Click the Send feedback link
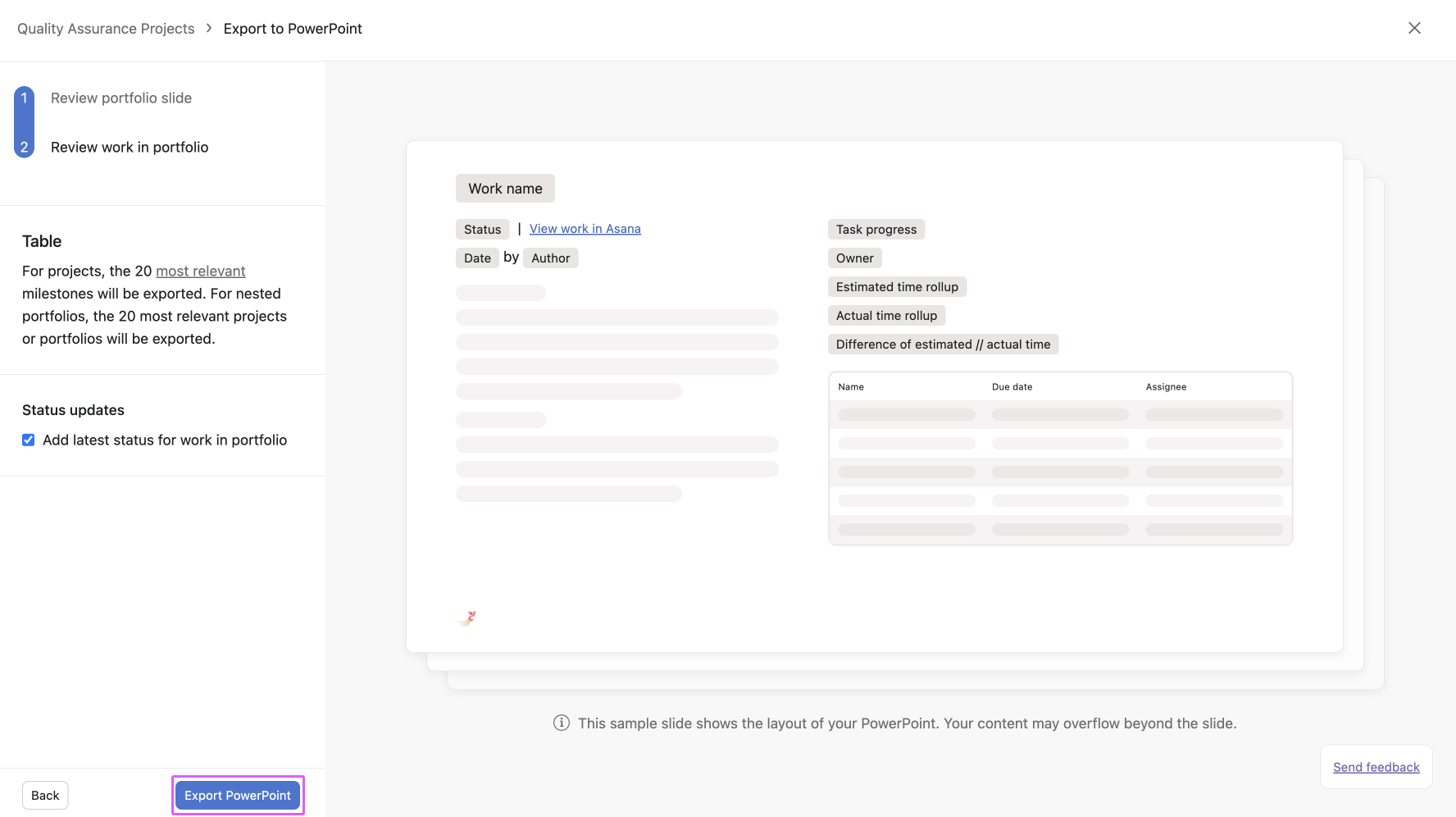Image resolution: width=1456 pixels, height=817 pixels. [1376, 766]
